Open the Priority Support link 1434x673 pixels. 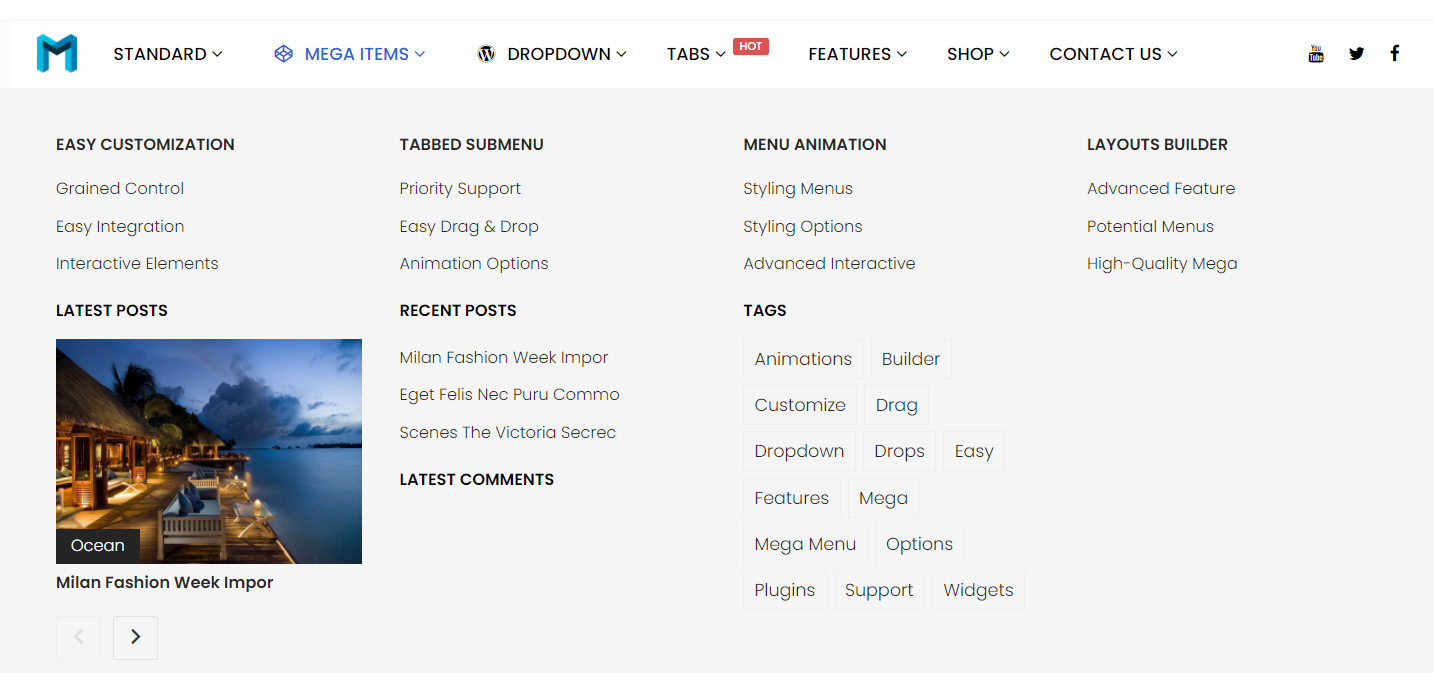pos(460,188)
